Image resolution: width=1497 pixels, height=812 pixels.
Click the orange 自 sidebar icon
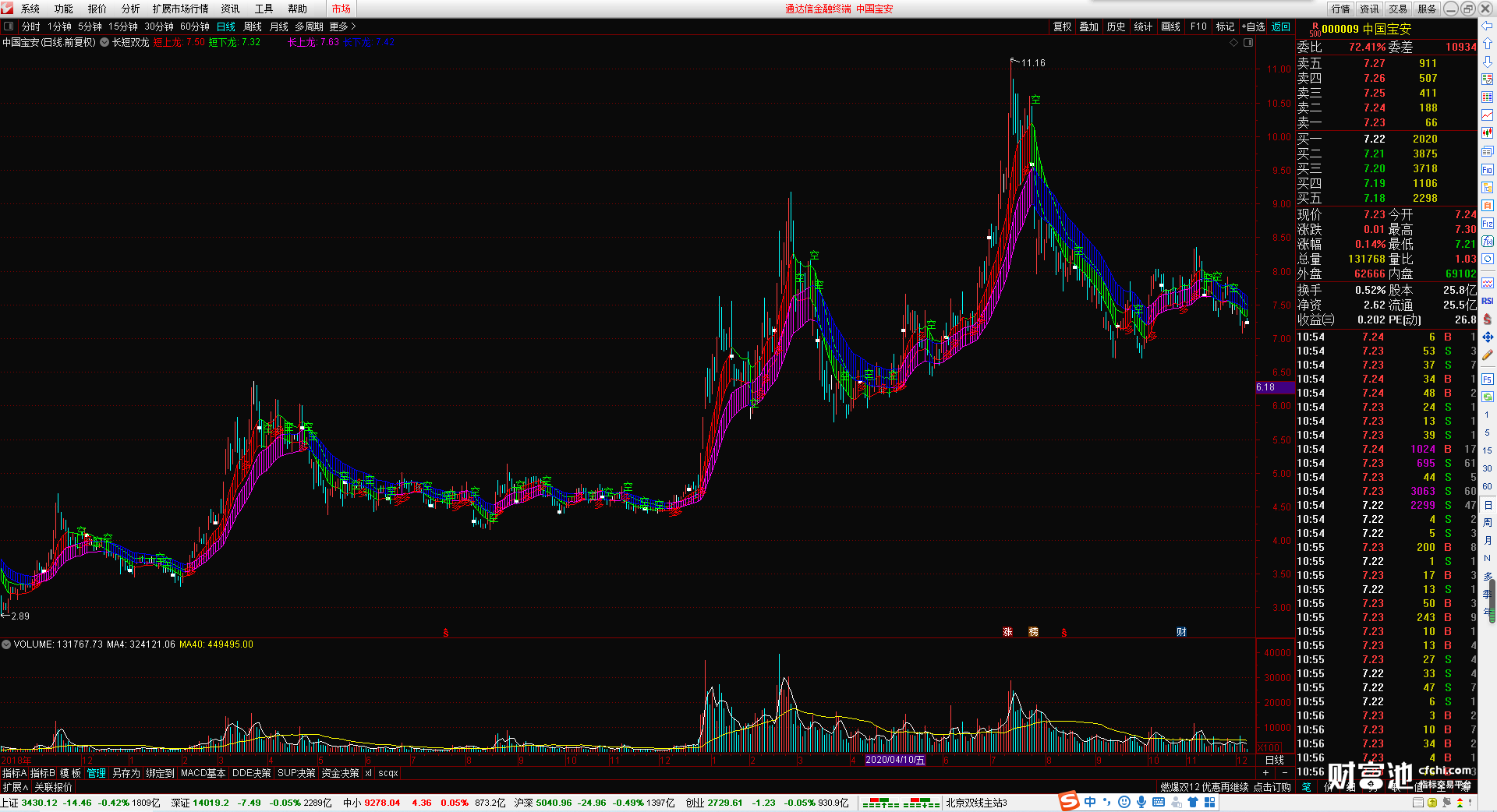pyautogui.click(x=1488, y=206)
